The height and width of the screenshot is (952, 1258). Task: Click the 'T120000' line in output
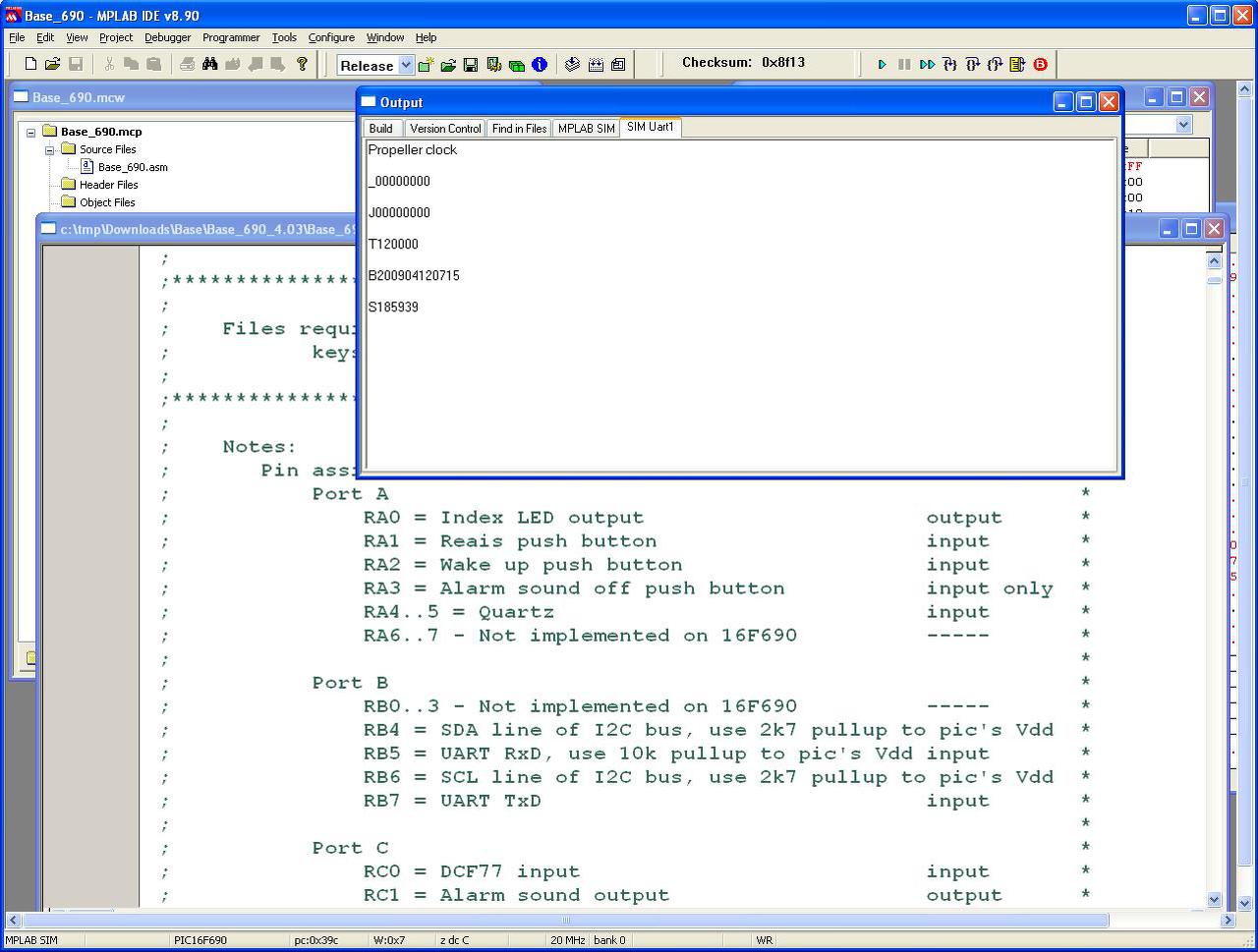[x=393, y=245]
